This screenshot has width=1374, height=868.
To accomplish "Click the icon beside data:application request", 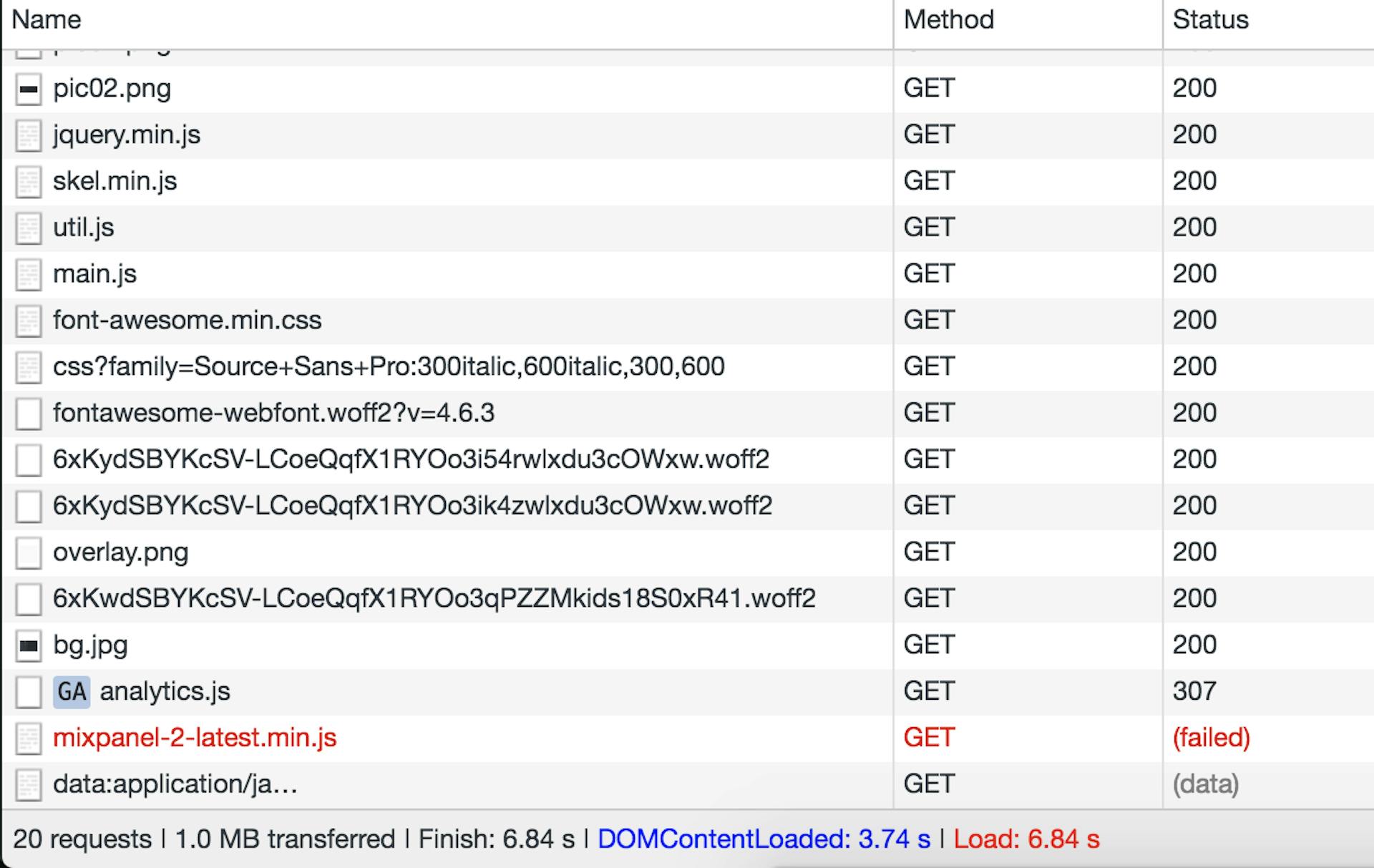I will point(29,784).
